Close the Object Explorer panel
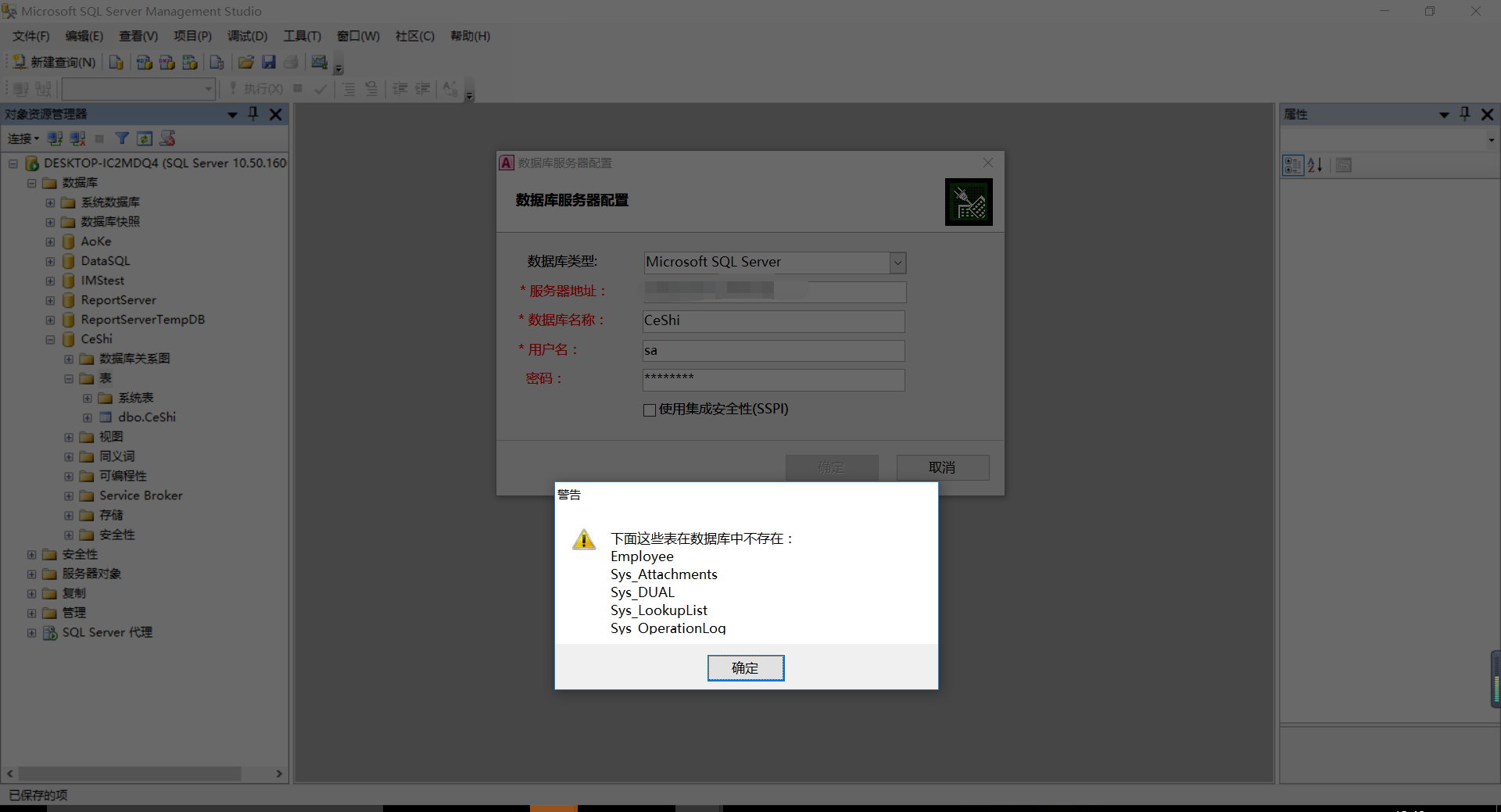1501x812 pixels. coord(275,114)
